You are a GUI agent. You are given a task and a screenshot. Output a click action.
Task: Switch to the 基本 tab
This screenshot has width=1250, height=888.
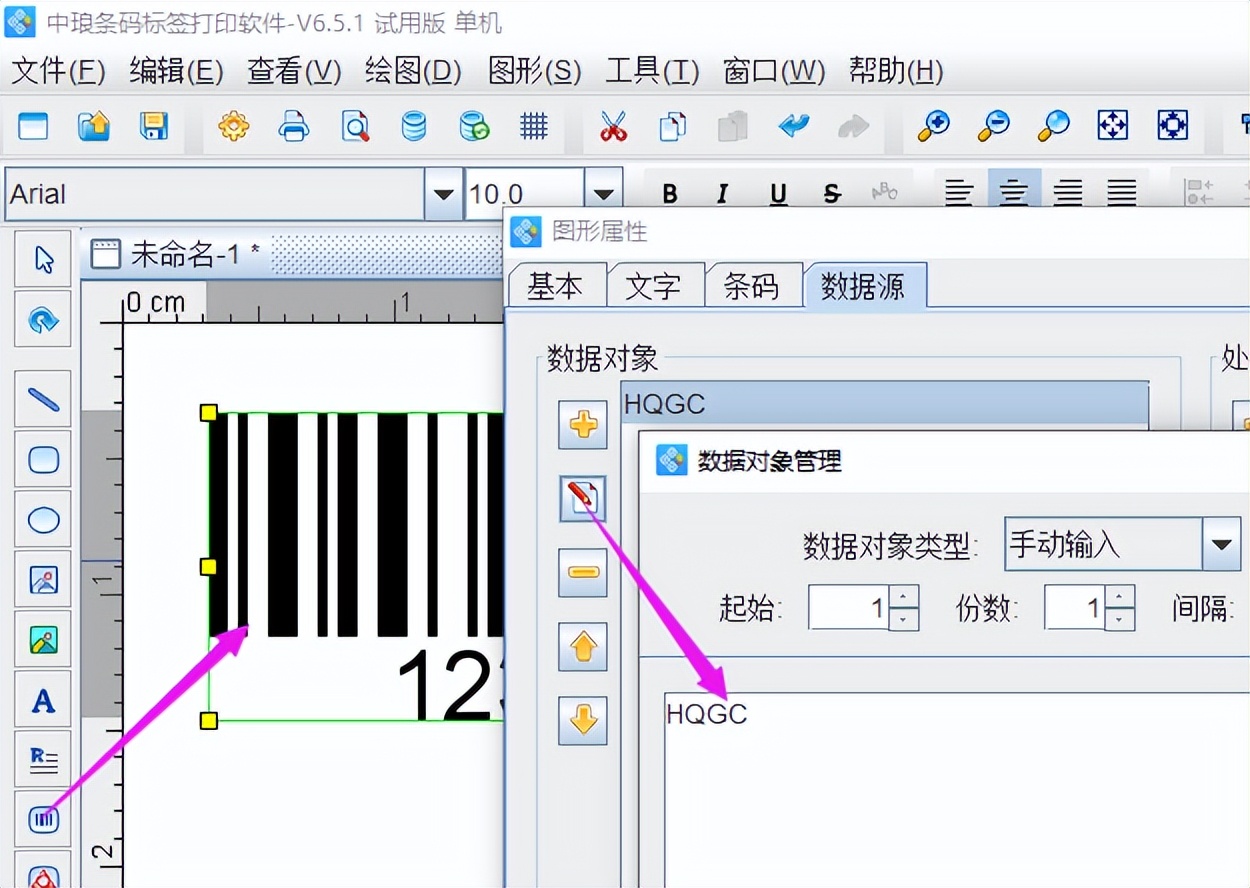pos(556,287)
